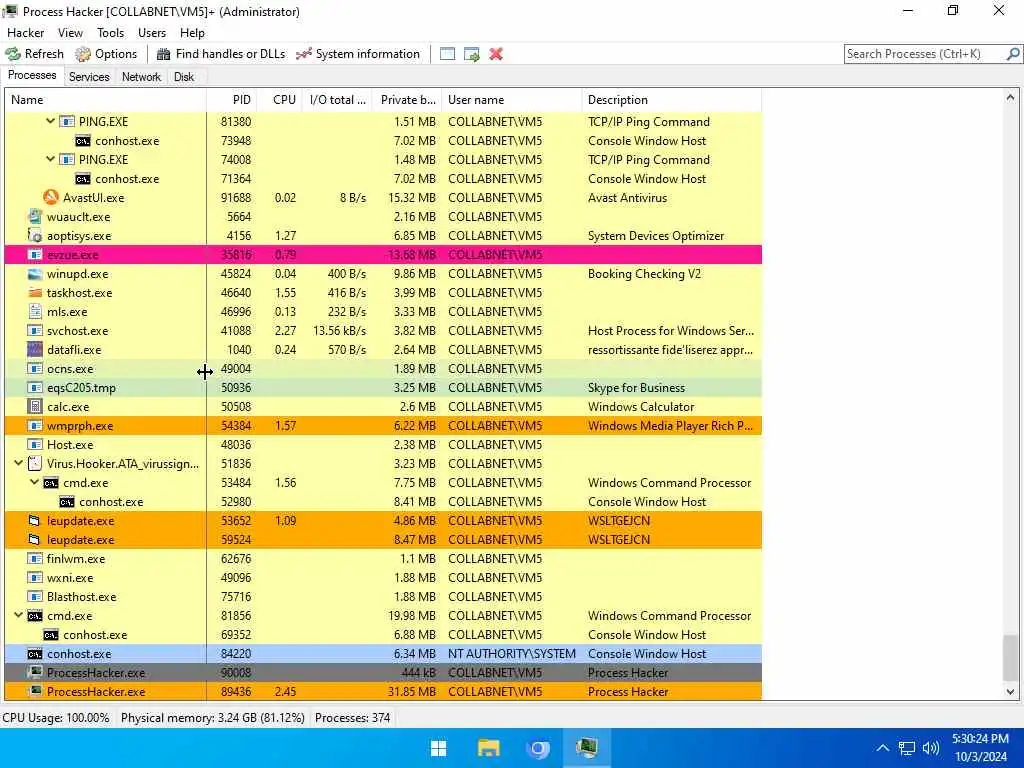Collapse cmd.exe PID 53484 node
Image resolution: width=1024 pixels, height=768 pixels.
coord(35,482)
